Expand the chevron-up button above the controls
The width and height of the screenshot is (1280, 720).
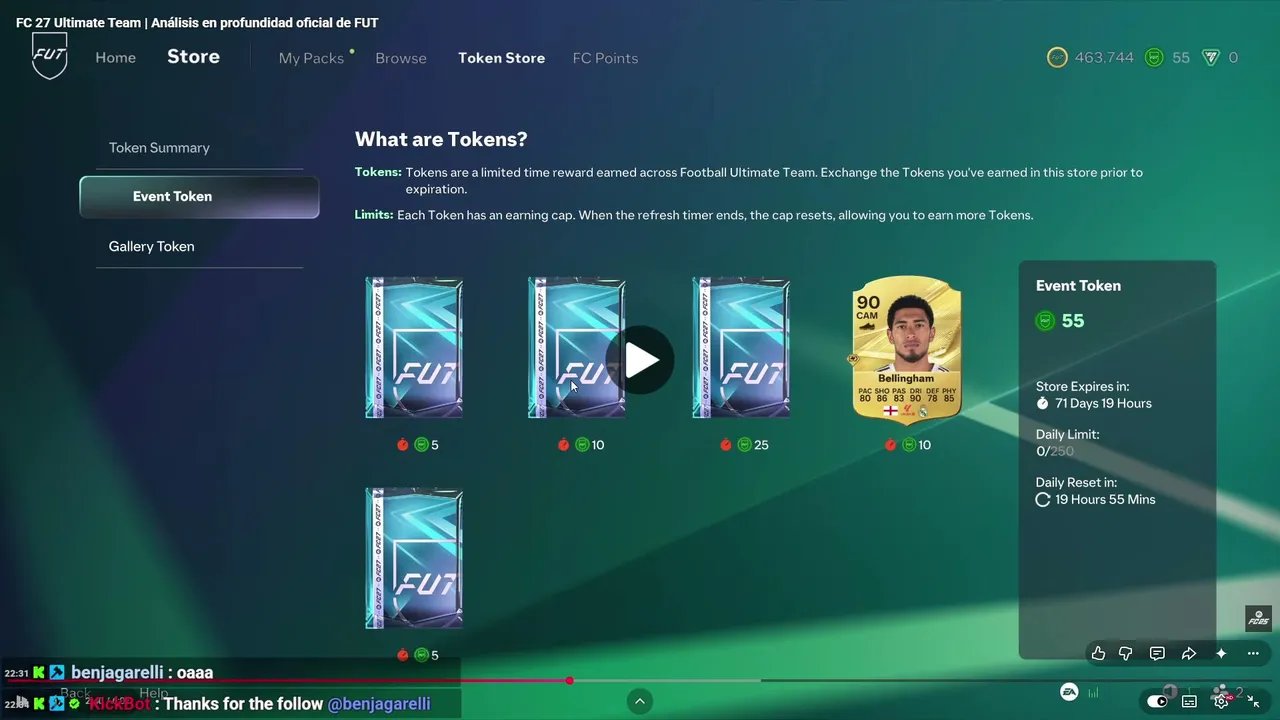tap(640, 701)
